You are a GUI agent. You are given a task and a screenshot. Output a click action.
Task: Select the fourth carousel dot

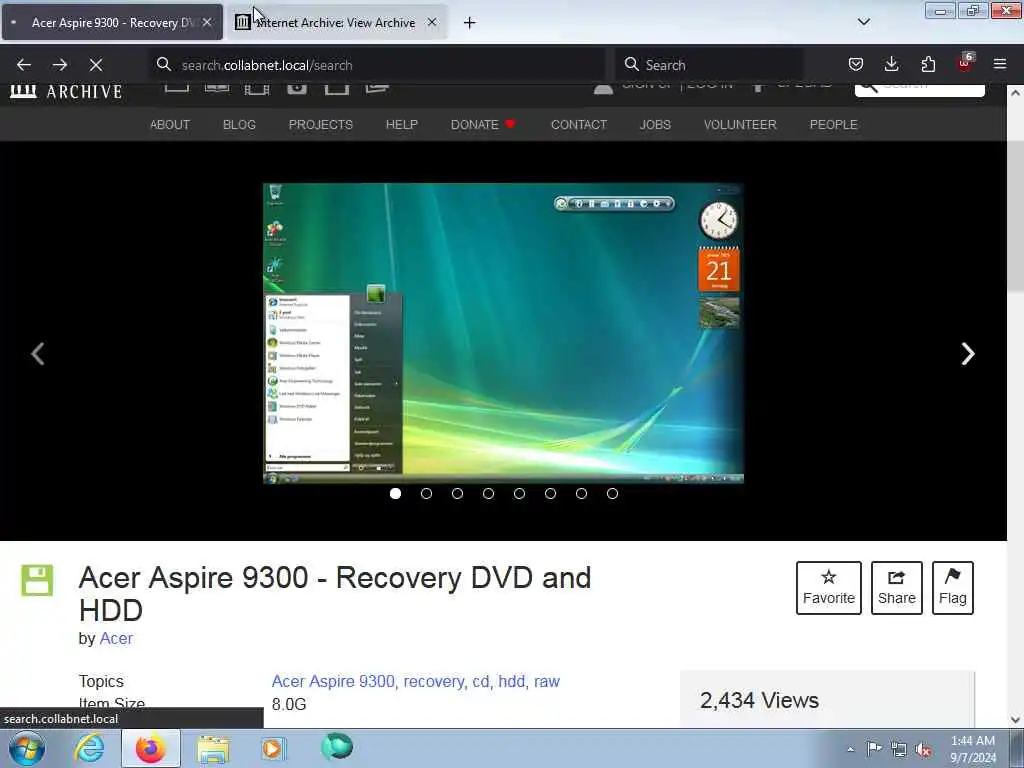click(488, 494)
